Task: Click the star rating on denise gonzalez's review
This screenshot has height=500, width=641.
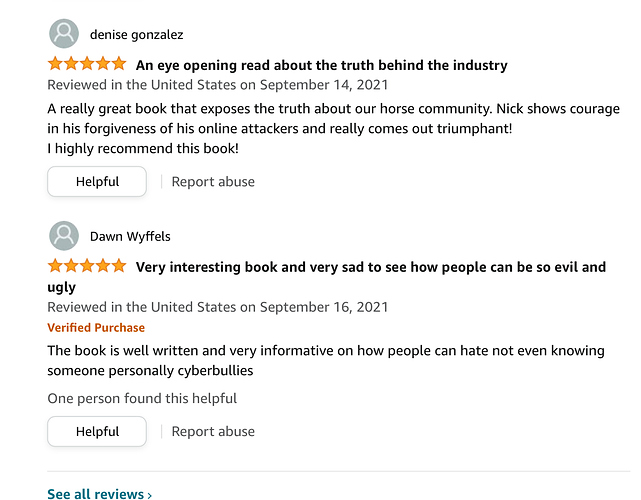Action: coord(87,64)
